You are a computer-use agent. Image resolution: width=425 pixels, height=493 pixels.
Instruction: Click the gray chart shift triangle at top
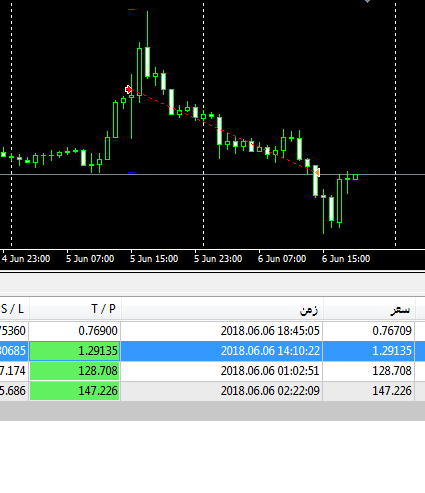pyautogui.click(x=367, y=1)
